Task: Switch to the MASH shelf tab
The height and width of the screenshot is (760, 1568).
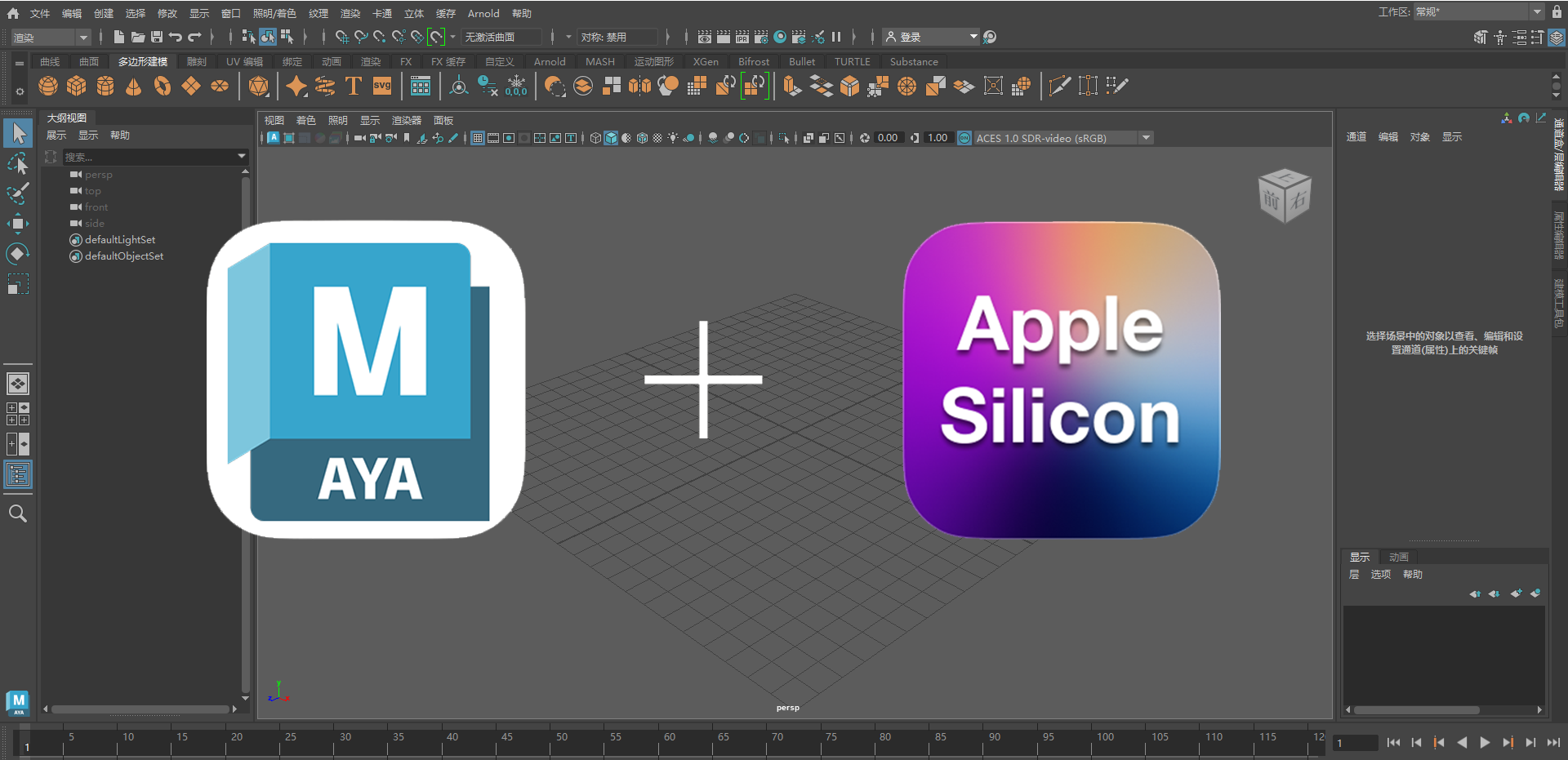Action: pyautogui.click(x=600, y=62)
